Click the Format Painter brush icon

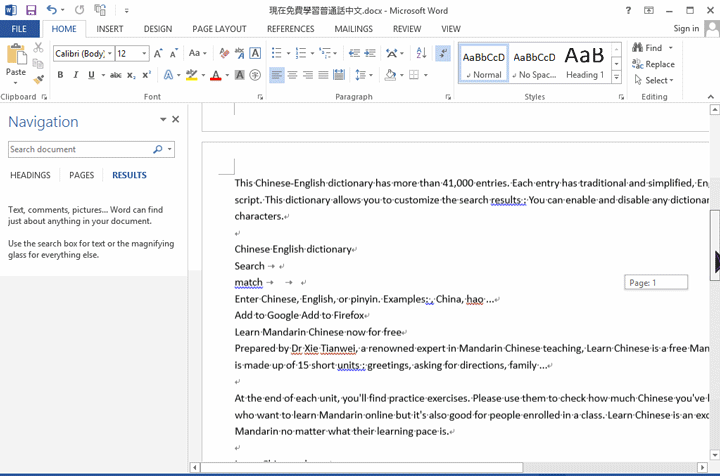39,80
